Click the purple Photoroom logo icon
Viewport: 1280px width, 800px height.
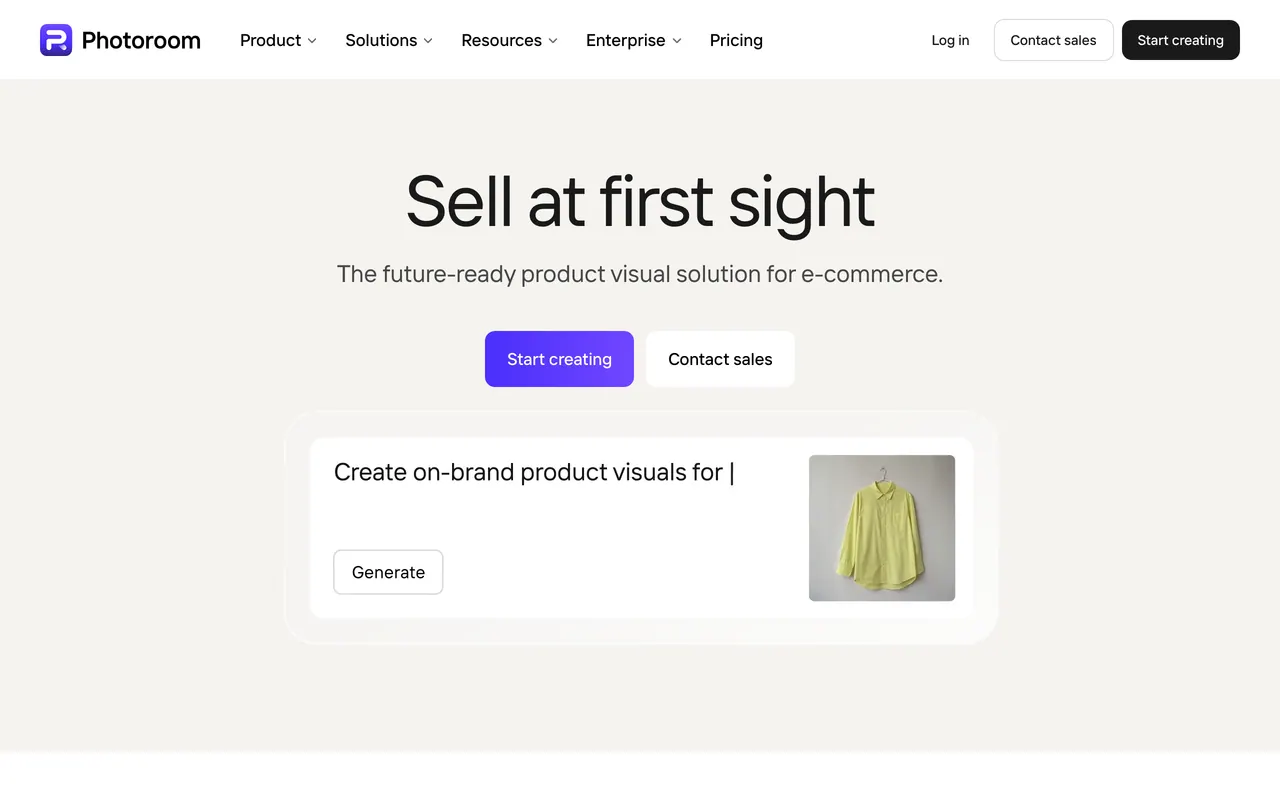(x=56, y=40)
